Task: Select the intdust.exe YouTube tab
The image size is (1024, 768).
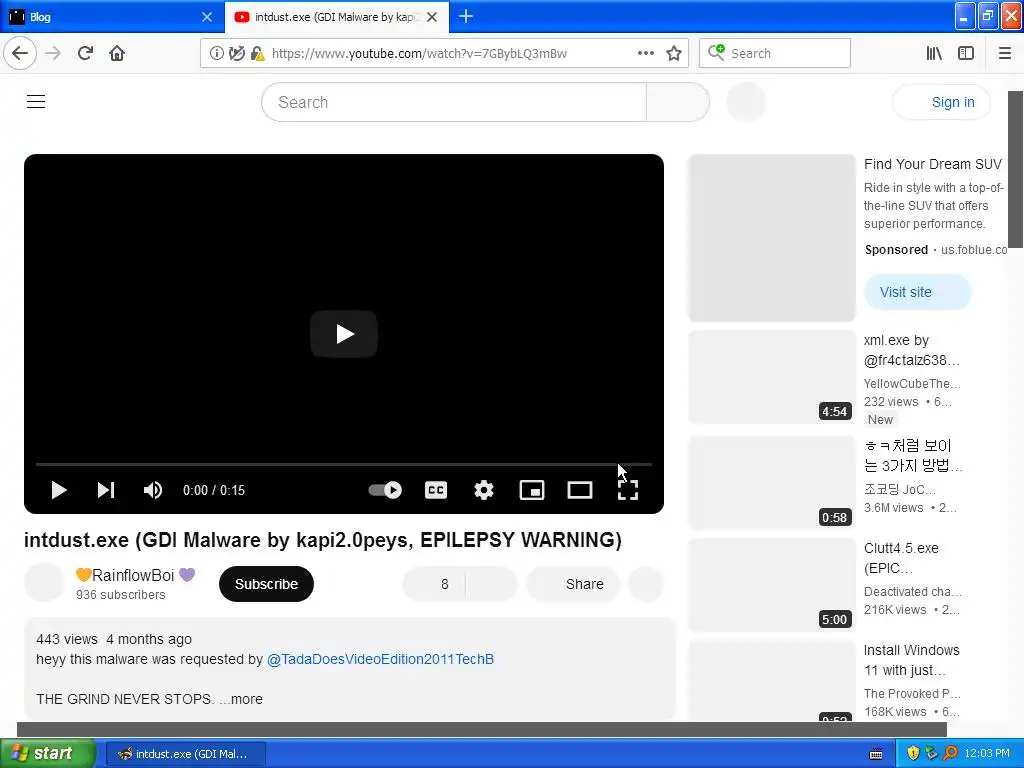Action: 337,16
